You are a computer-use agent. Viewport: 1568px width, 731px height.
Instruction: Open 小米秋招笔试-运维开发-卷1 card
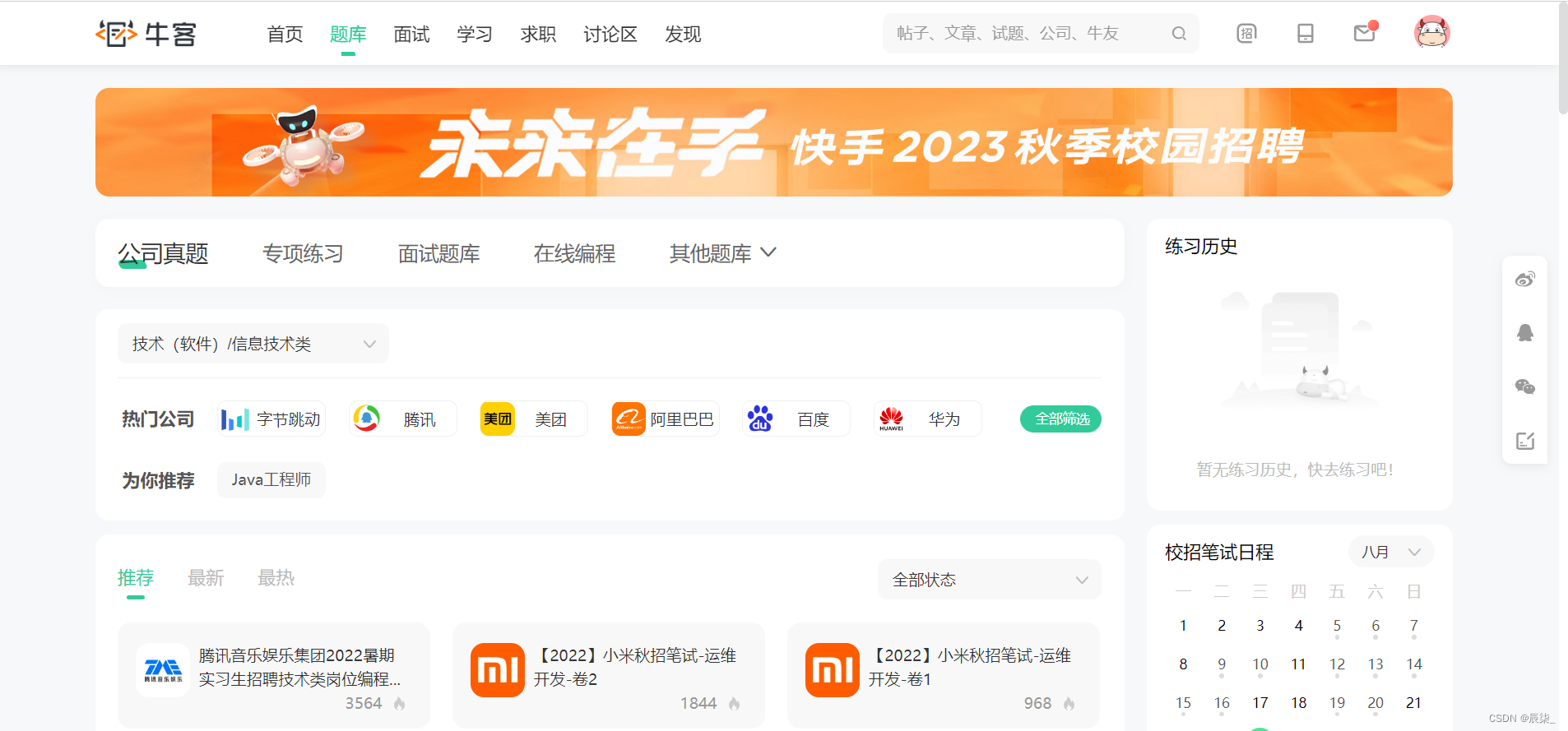944,675
